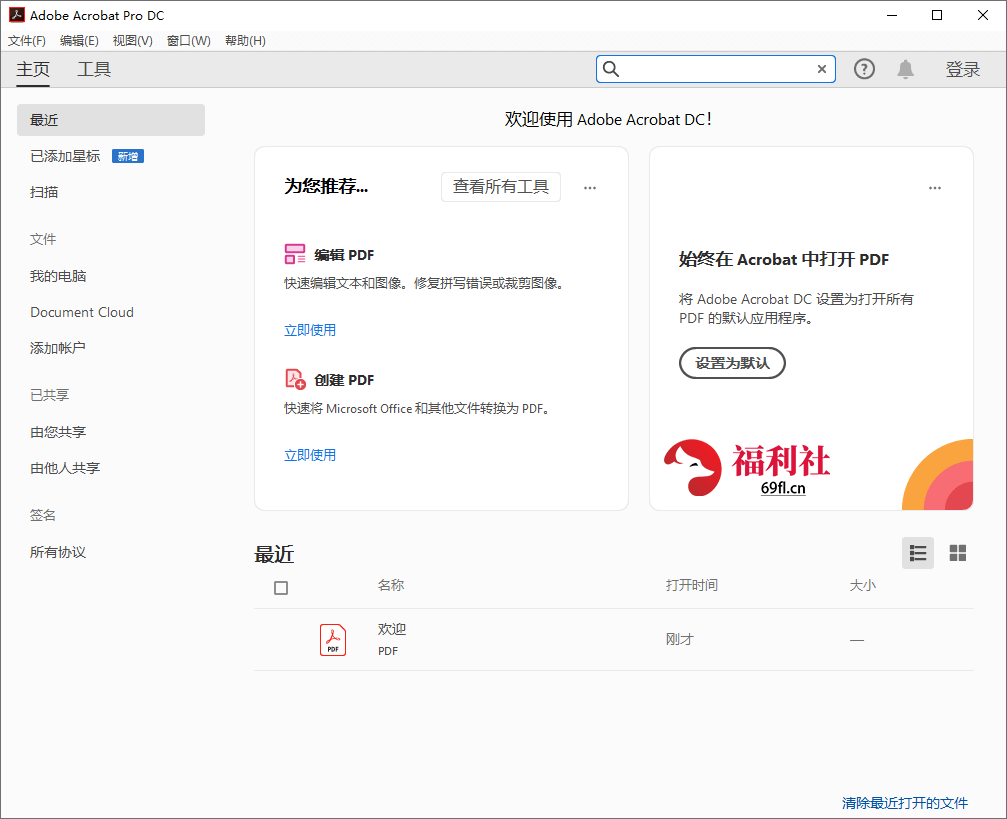Viewport: 1007px width, 819px height.
Task: Open options menu on recommended tools card
Action: coord(590,188)
